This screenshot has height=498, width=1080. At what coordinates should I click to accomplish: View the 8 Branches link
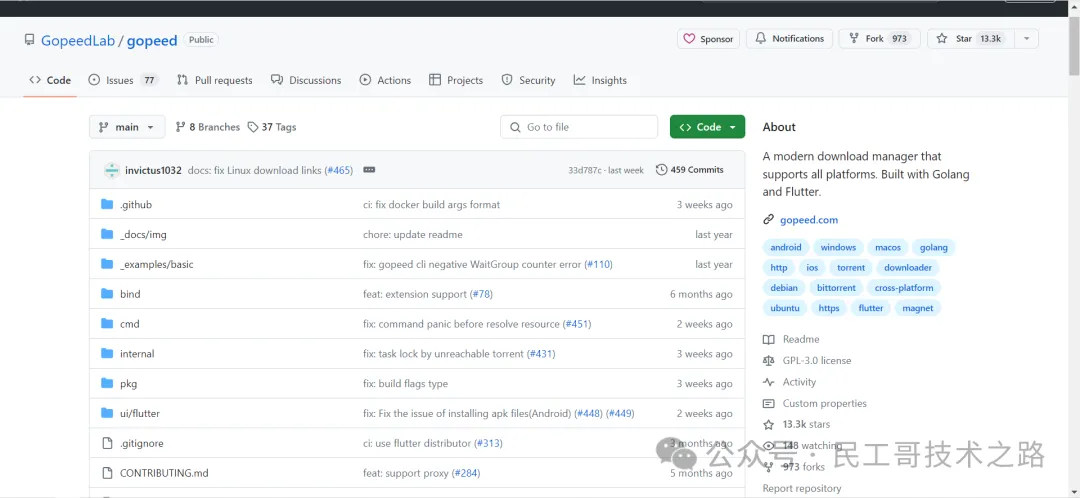click(207, 127)
